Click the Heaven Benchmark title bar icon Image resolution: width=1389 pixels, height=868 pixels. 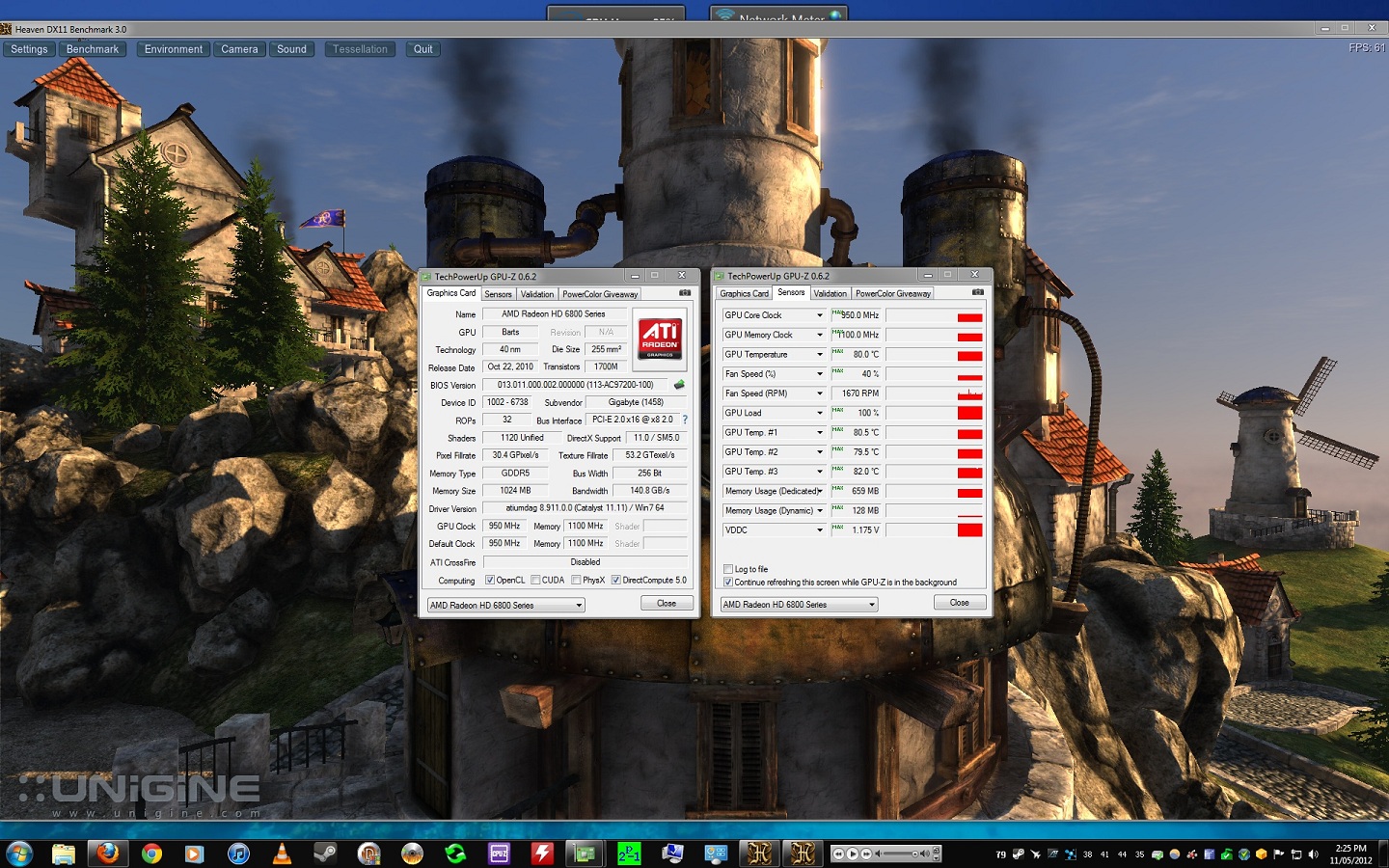tap(7, 29)
